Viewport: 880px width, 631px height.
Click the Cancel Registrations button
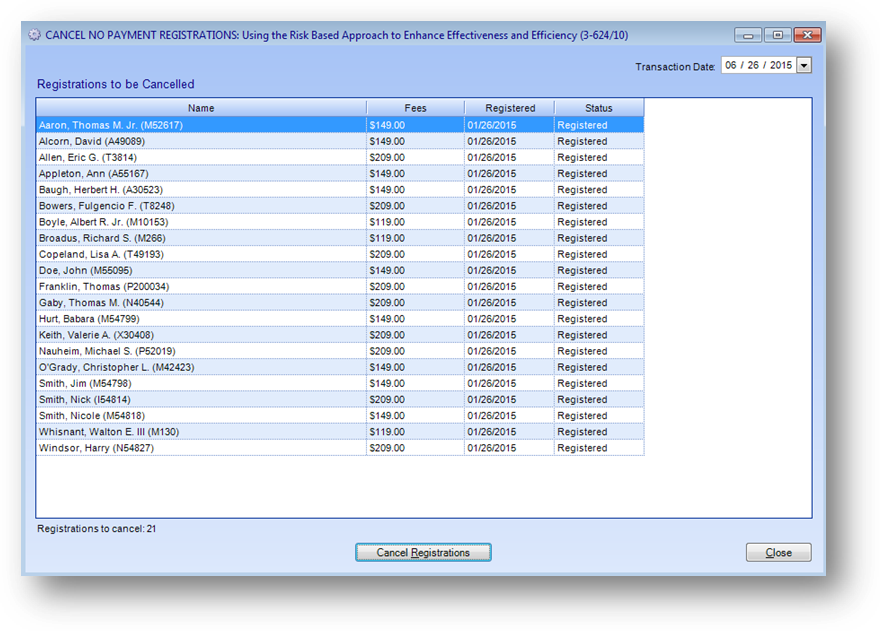(423, 552)
